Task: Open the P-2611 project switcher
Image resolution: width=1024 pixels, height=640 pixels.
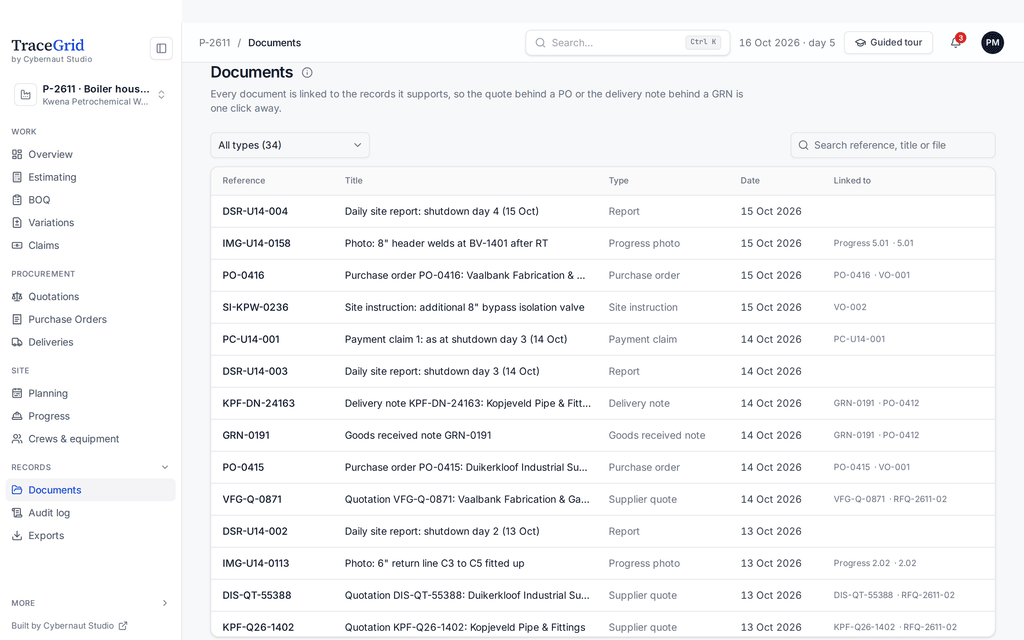Action: [91, 95]
